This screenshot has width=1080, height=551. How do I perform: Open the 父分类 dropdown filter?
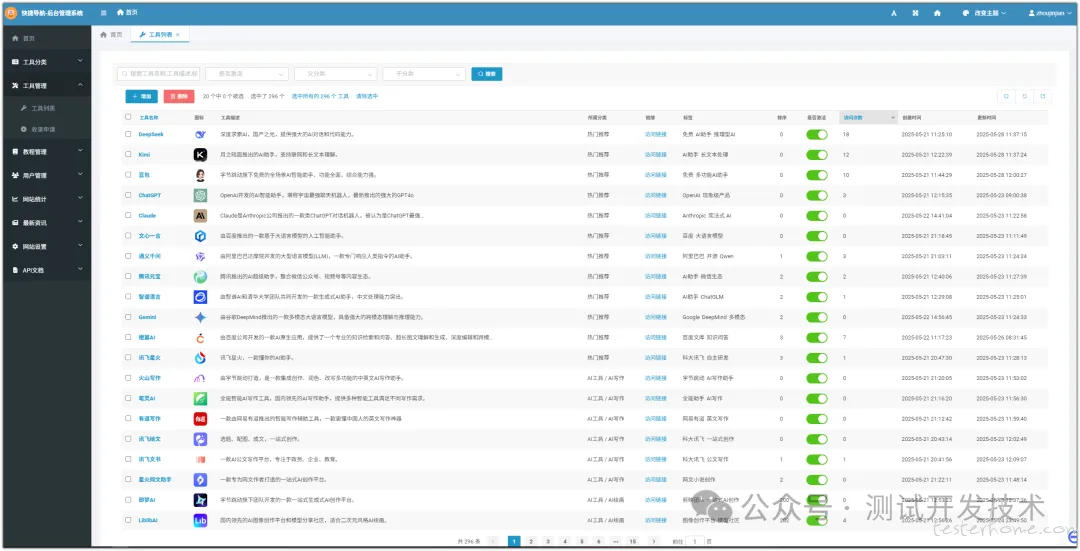pos(335,74)
